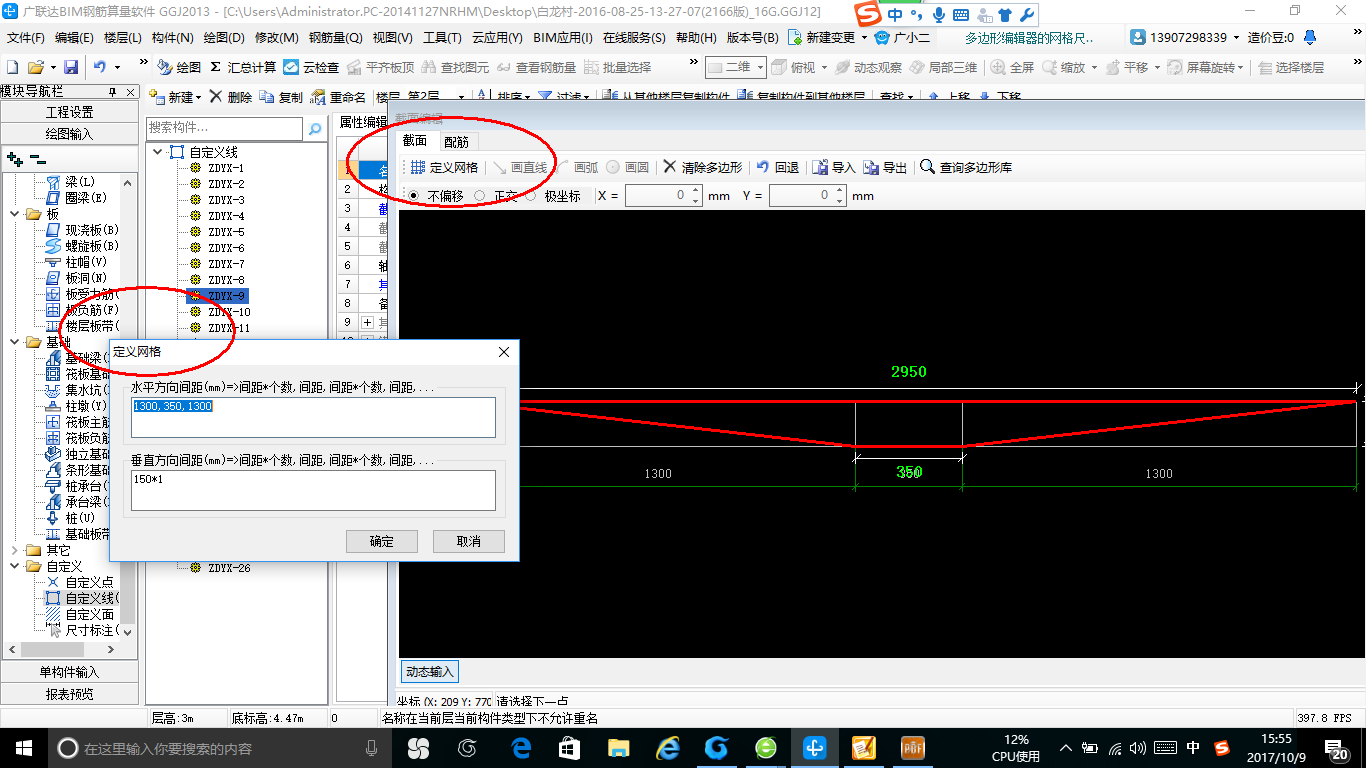1366x768 pixels.
Task: Select the 绘图 drawing tool
Action: coord(180,67)
